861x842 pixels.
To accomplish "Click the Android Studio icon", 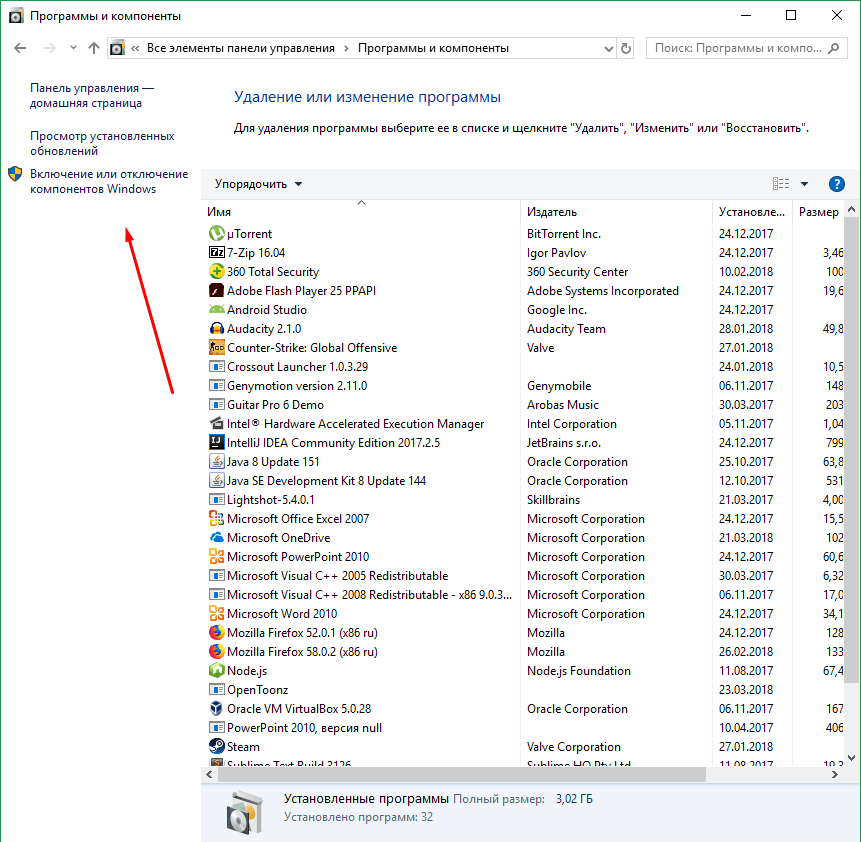I will click(x=216, y=309).
